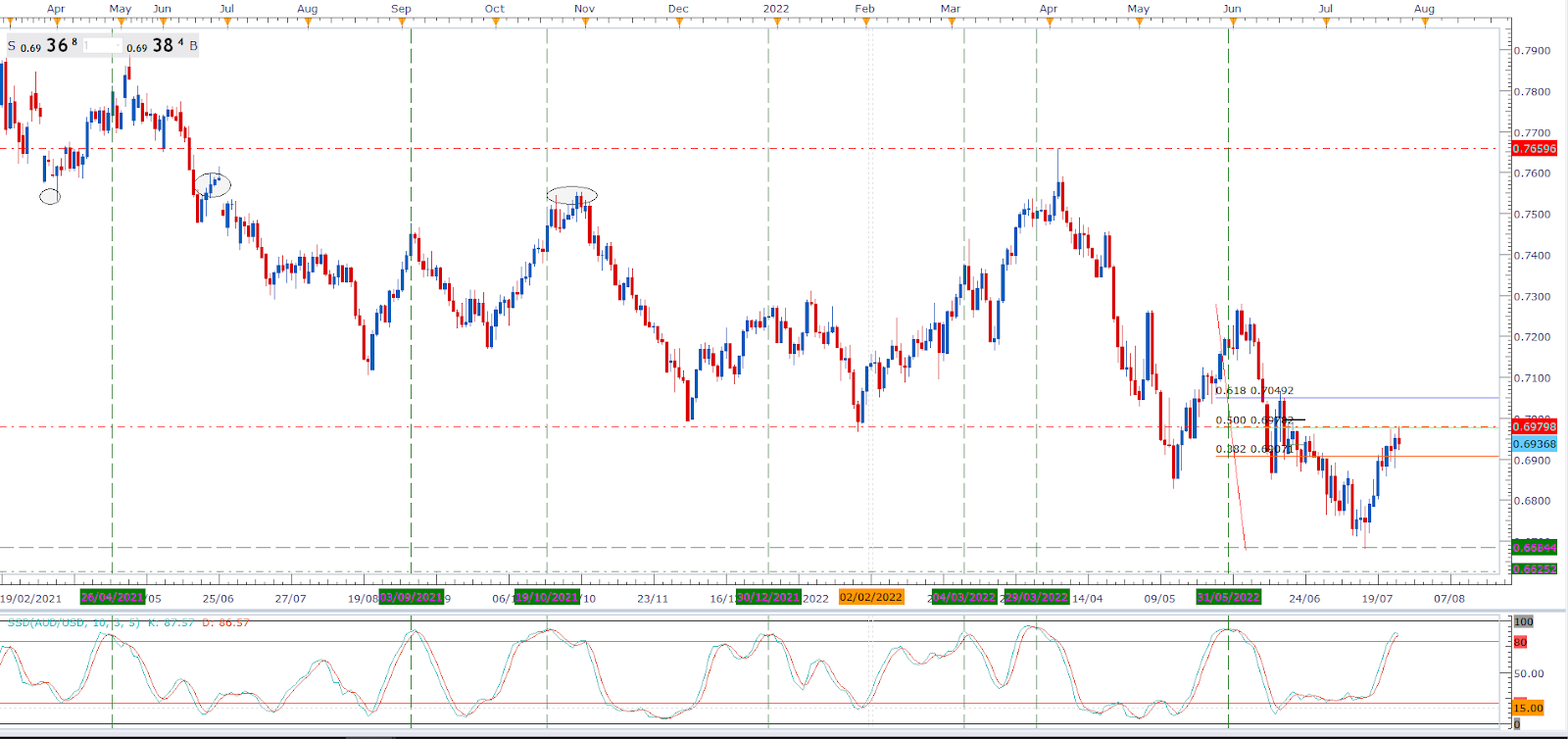Viewport: 1568px width, 739px height.
Task: Click the Sep month label on top timeline
Action: click(x=401, y=9)
